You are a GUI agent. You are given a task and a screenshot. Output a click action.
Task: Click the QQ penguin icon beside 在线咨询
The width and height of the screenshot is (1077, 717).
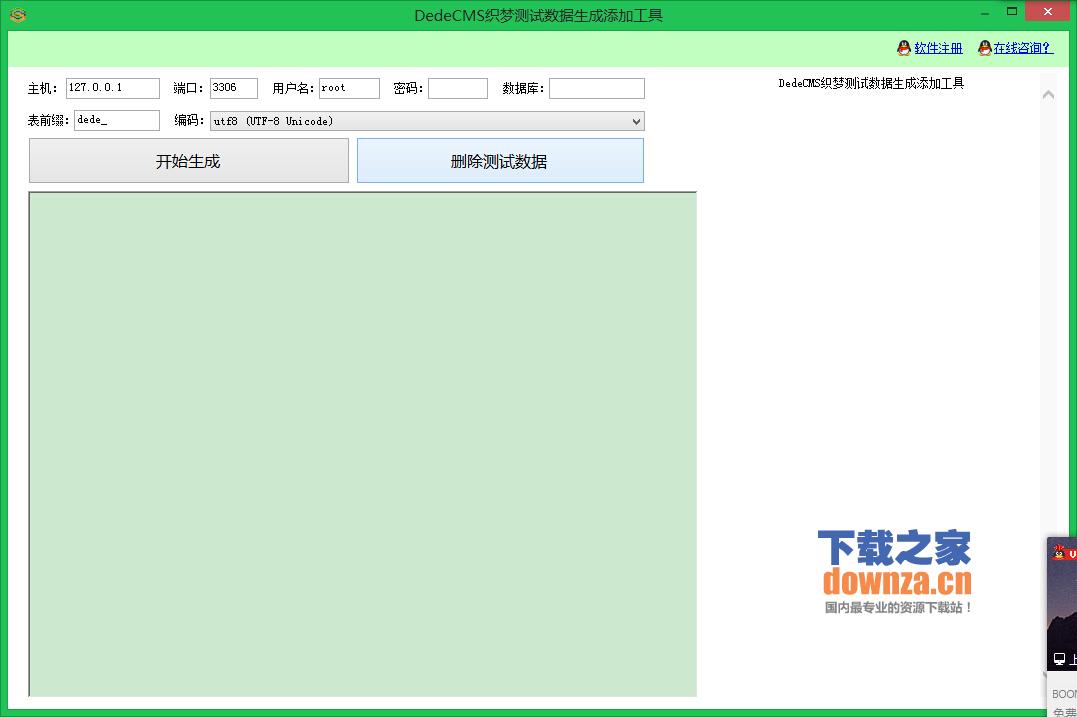point(984,47)
